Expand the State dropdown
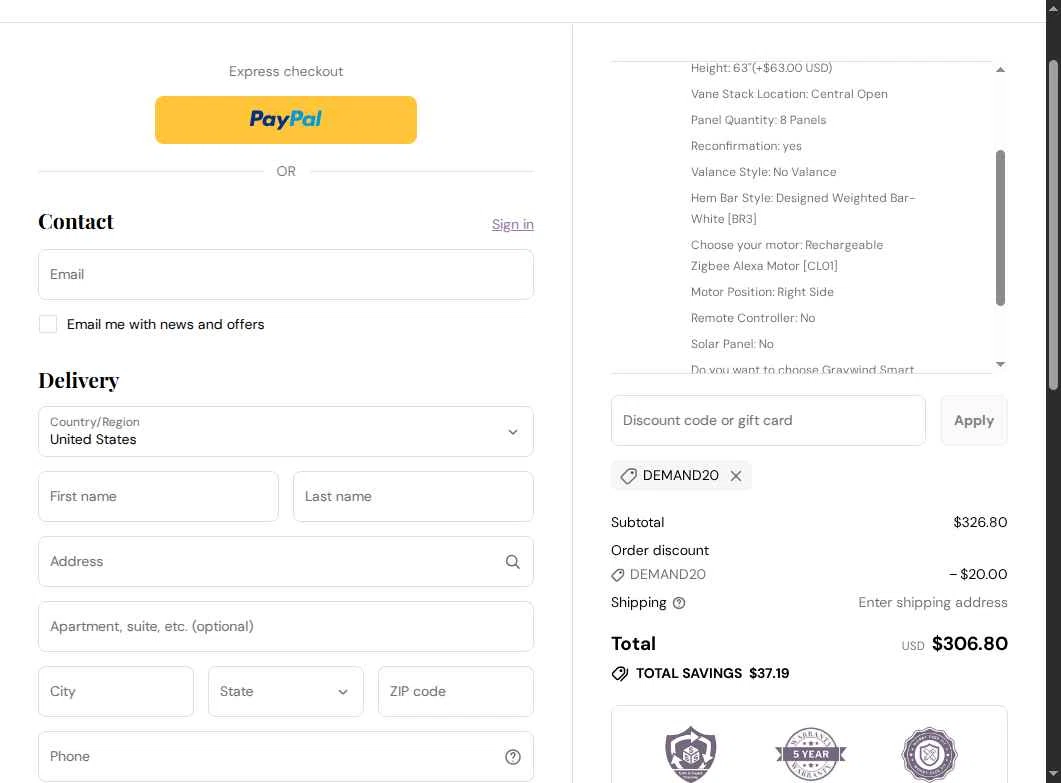This screenshot has width=1061, height=783. point(286,692)
